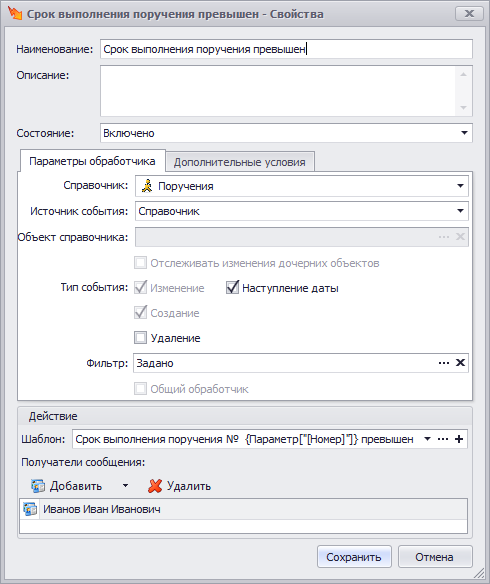The height and width of the screenshot is (584, 490).
Task: Open the Состояние dropdown
Action: point(464,133)
